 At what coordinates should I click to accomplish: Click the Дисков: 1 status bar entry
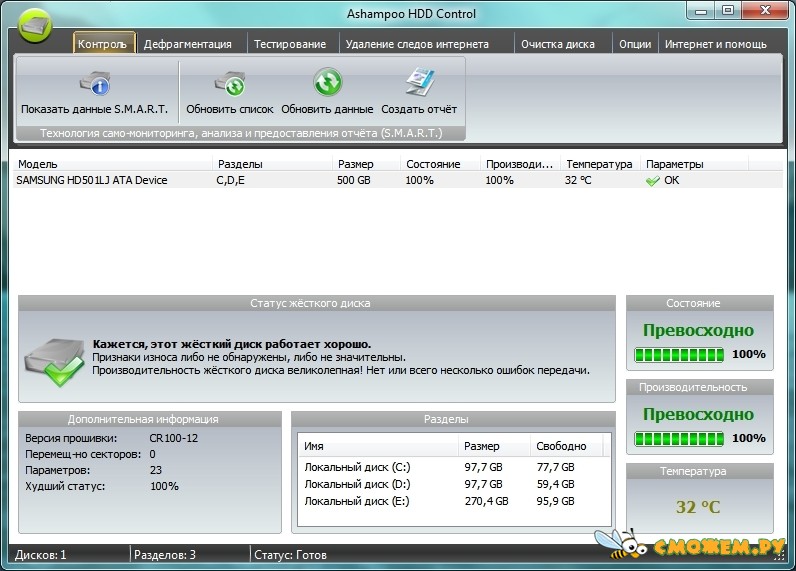coord(41,555)
